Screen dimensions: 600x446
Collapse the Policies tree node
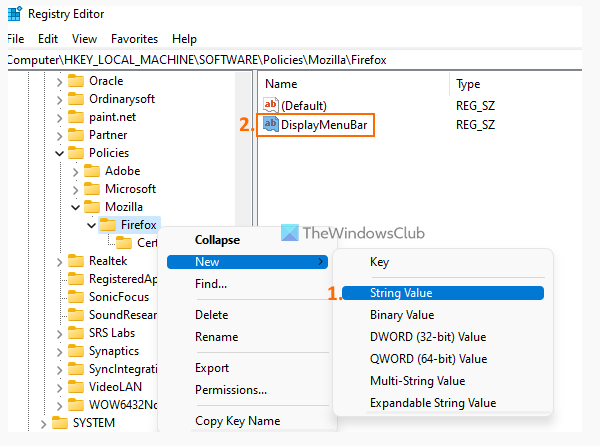[59, 153]
